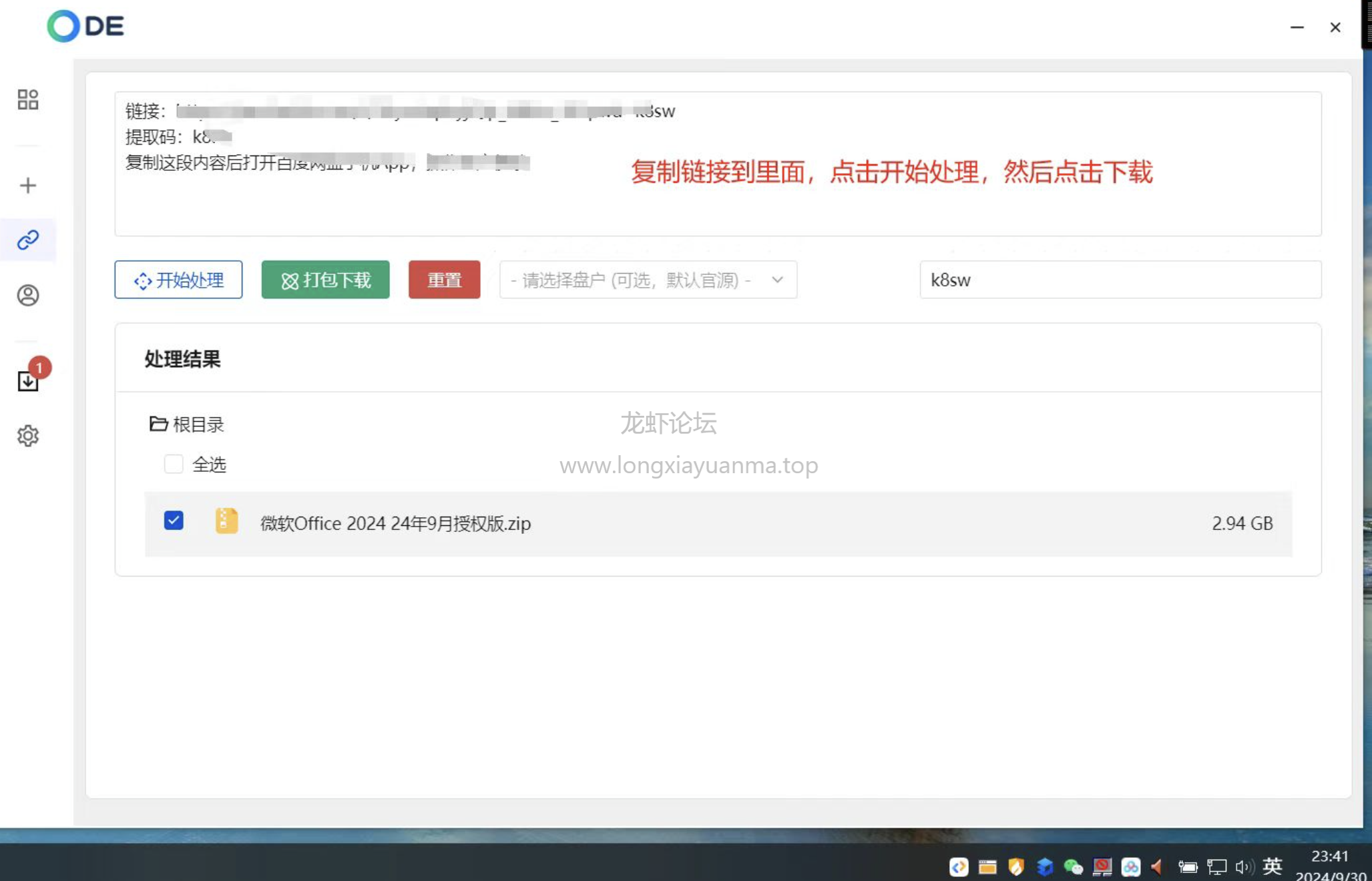
Task: Click the orange muted horn tray icon
Action: (x=1157, y=866)
